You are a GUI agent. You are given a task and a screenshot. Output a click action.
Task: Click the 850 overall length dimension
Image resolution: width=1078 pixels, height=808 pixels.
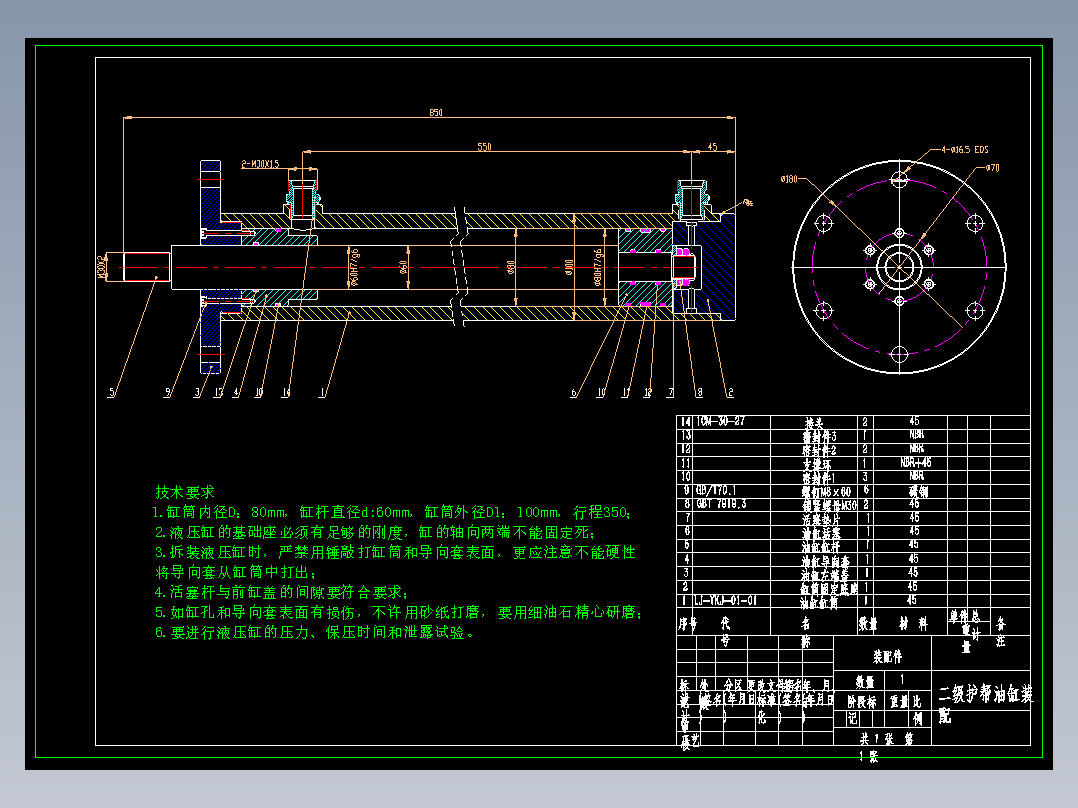pyautogui.click(x=436, y=112)
